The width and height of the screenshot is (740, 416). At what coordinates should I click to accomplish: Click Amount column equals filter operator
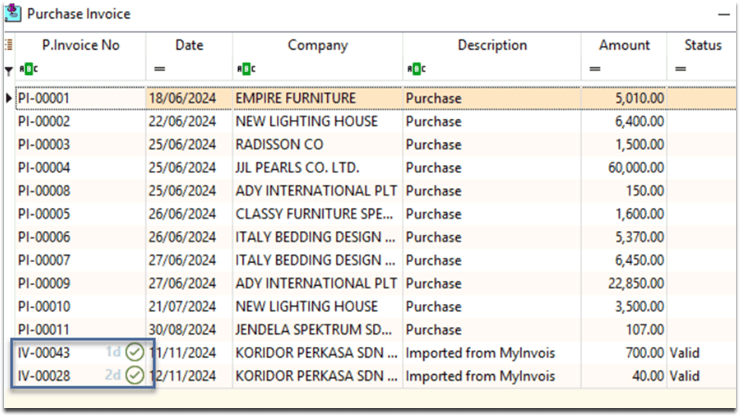pyautogui.click(x=594, y=69)
